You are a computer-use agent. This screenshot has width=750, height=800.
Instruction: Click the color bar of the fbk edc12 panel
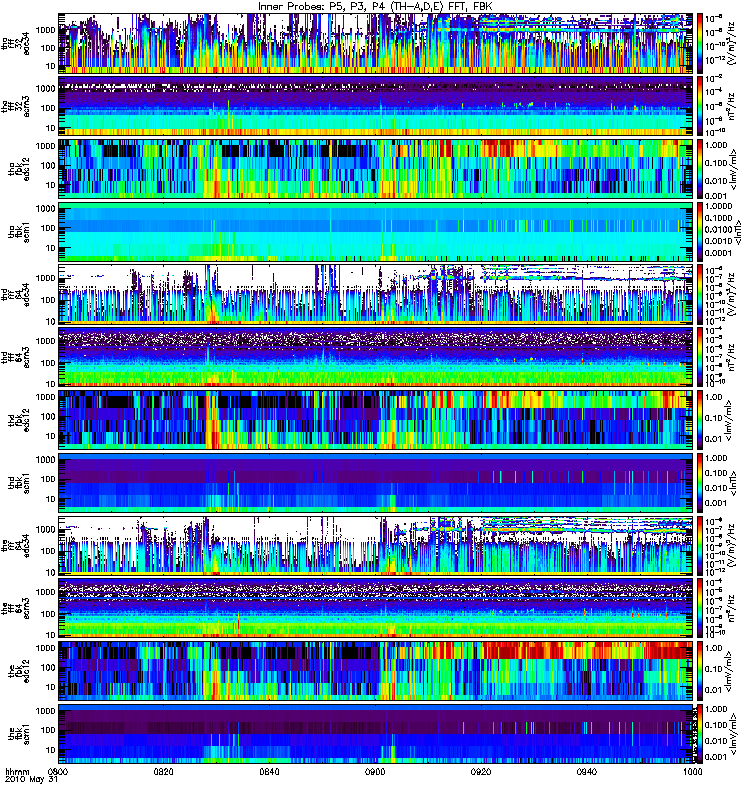click(700, 671)
